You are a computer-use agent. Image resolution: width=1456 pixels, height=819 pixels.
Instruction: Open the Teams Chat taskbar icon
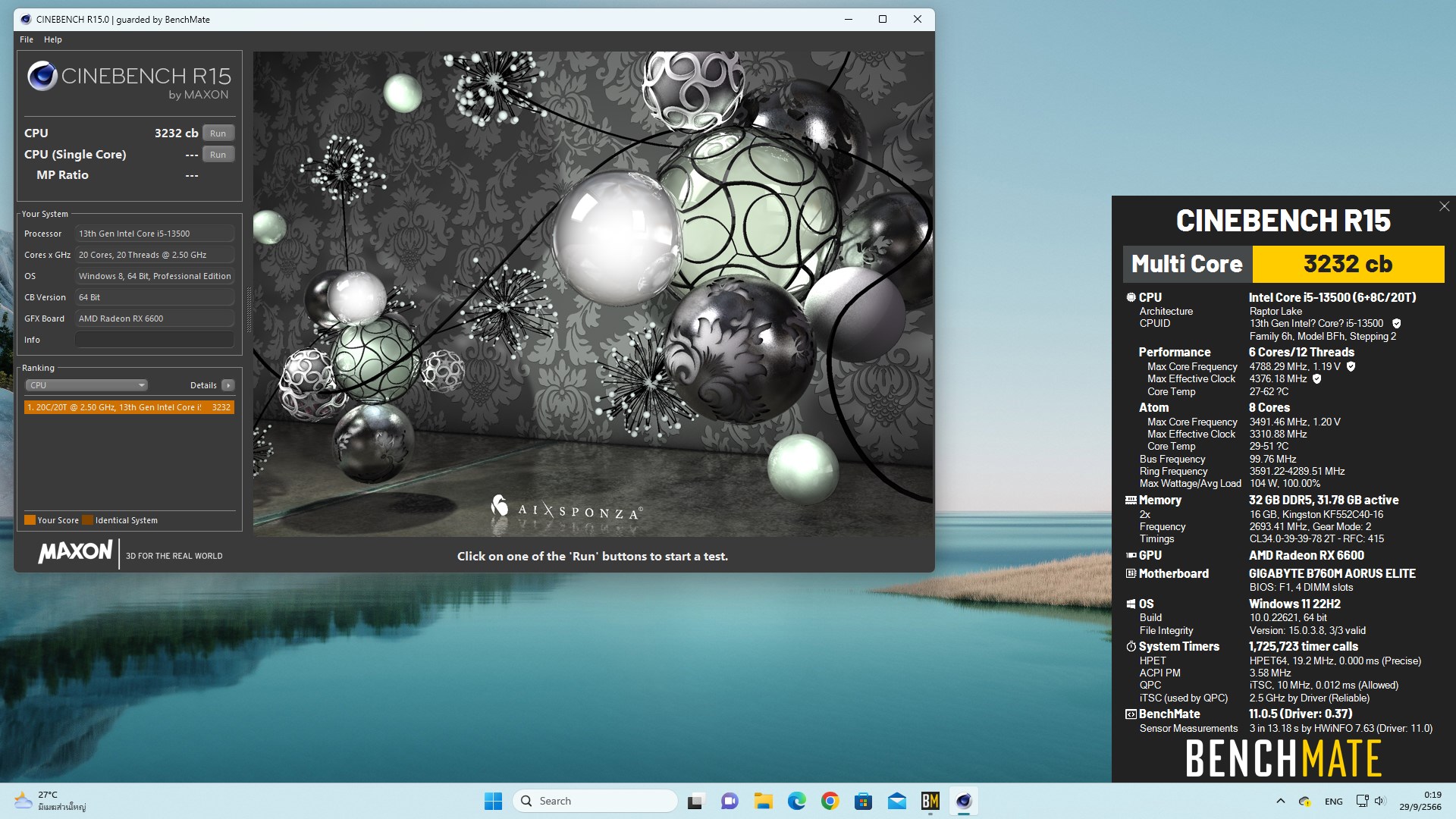pyautogui.click(x=730, y=801)
